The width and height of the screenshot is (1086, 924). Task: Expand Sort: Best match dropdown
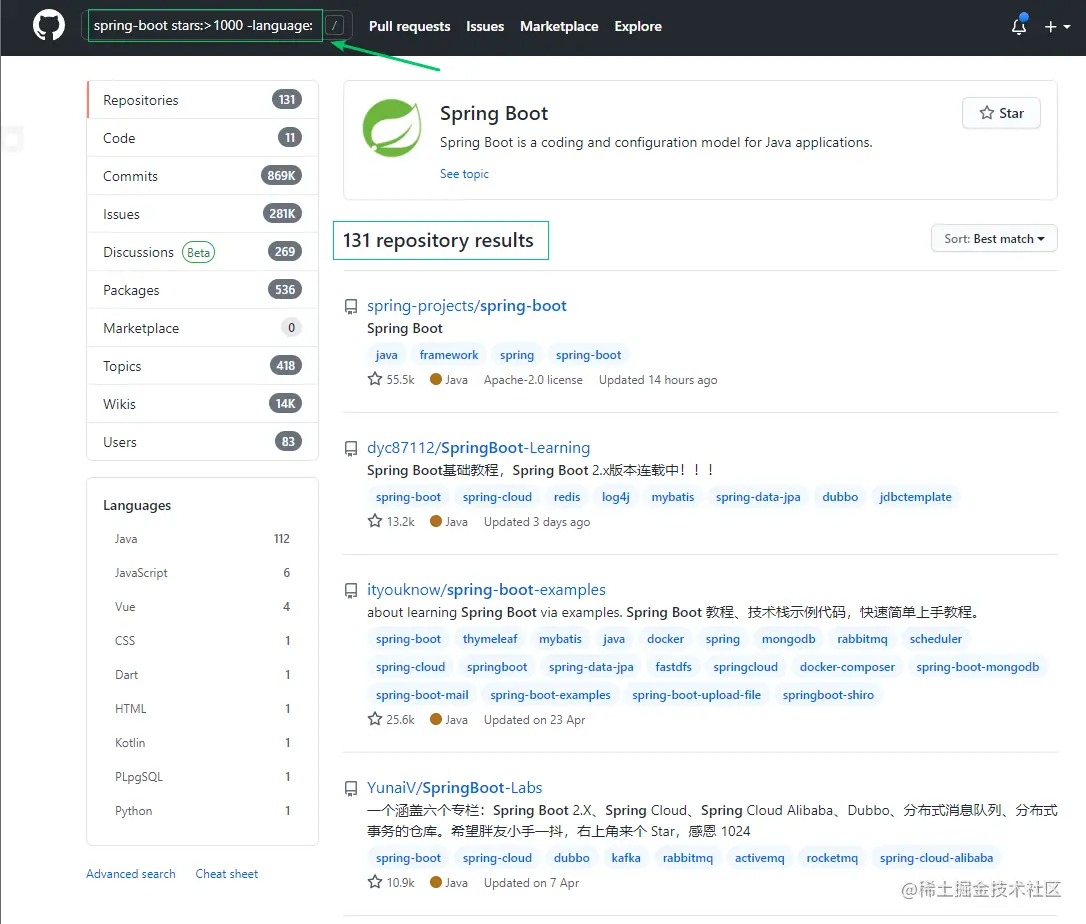pyautogui.click(x=994, y=238)
